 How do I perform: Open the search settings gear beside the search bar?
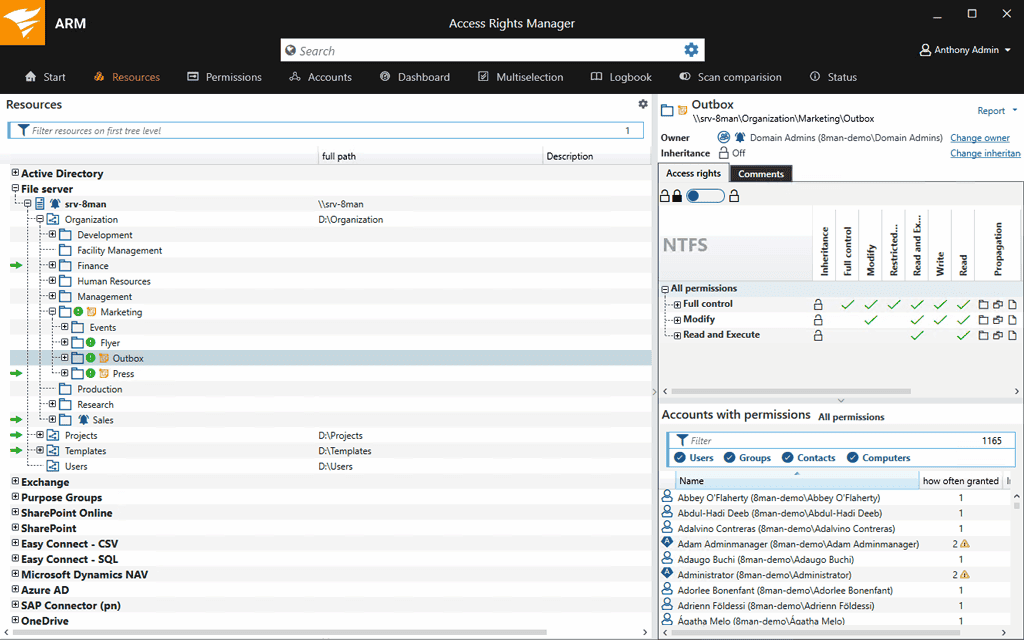690,49
